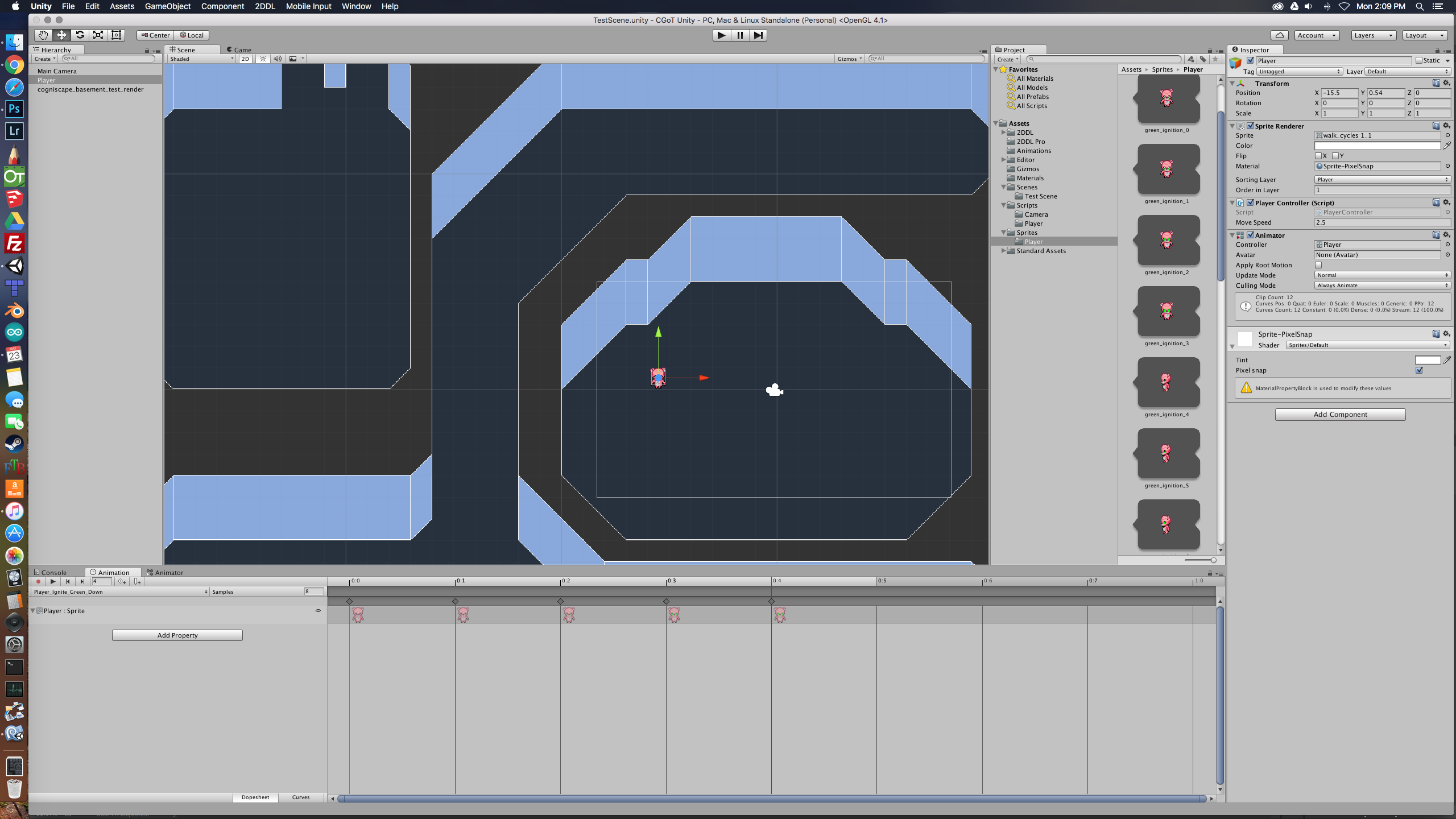
Task: Go to next keyframe
Action: pyautogui.click(x=82, y=581)
